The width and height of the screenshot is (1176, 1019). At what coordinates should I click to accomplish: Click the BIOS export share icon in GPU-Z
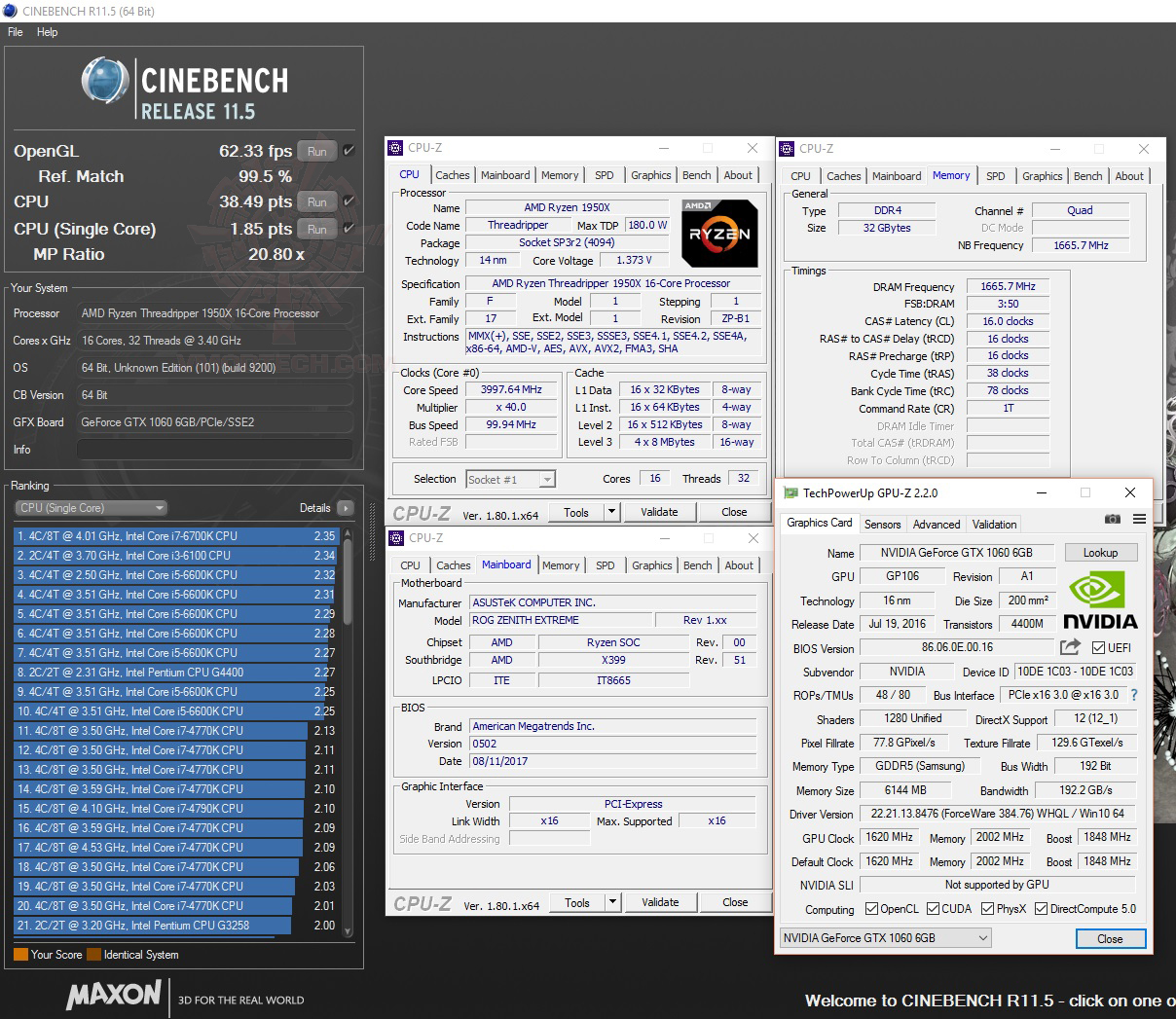(x=1070, y=647)
